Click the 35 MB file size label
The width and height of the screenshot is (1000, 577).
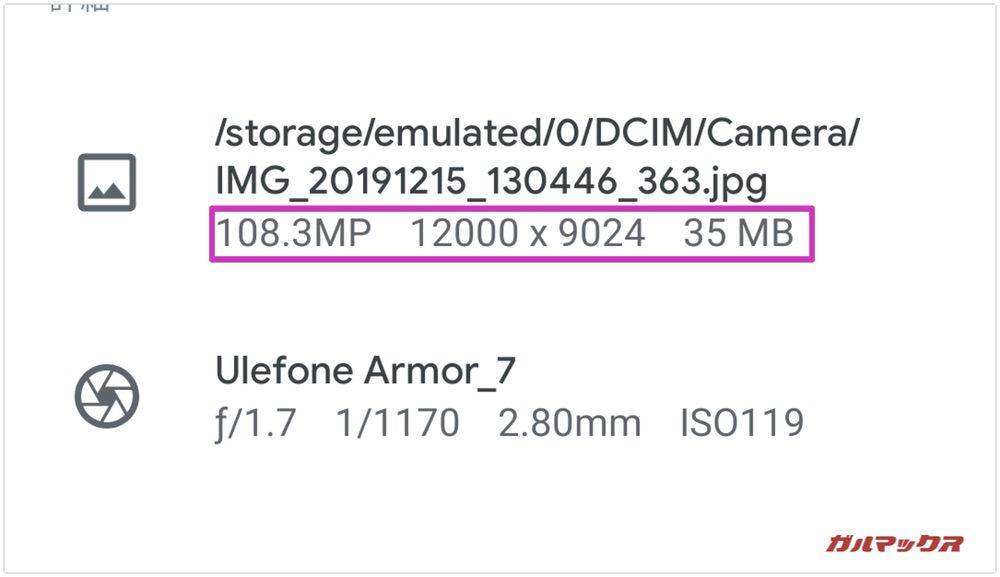point(740,232)
